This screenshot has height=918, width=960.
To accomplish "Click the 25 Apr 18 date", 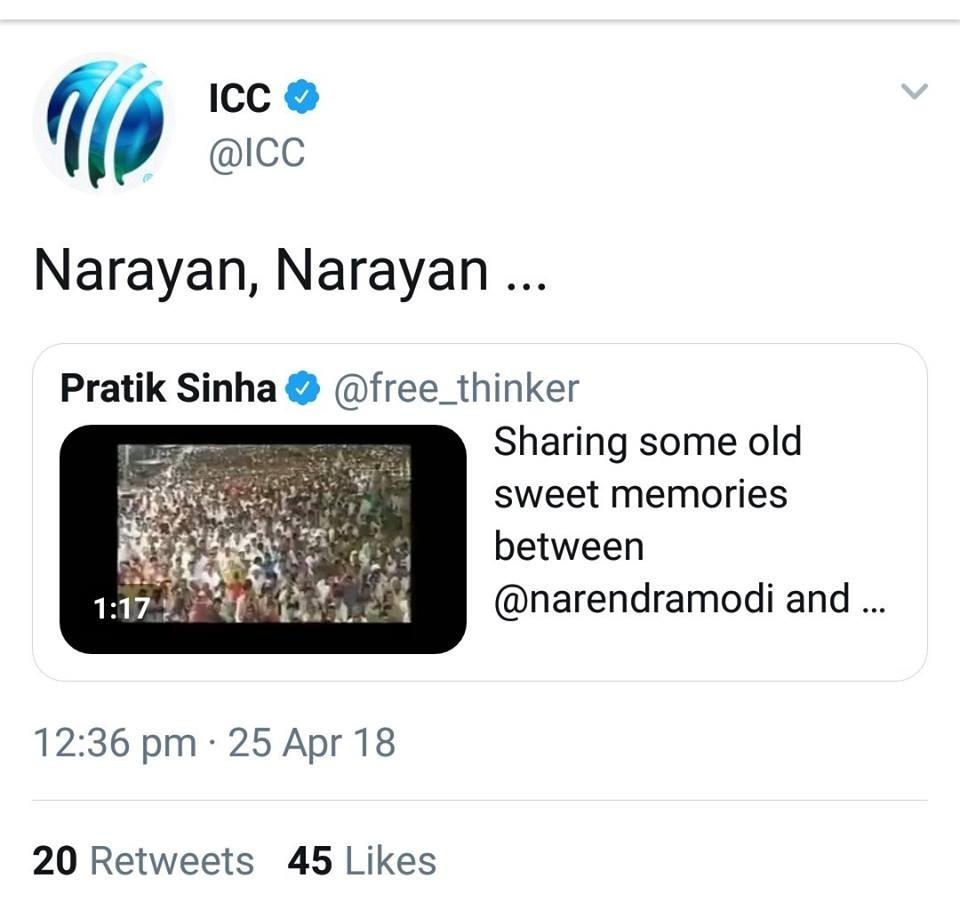I will pos(312,743).
